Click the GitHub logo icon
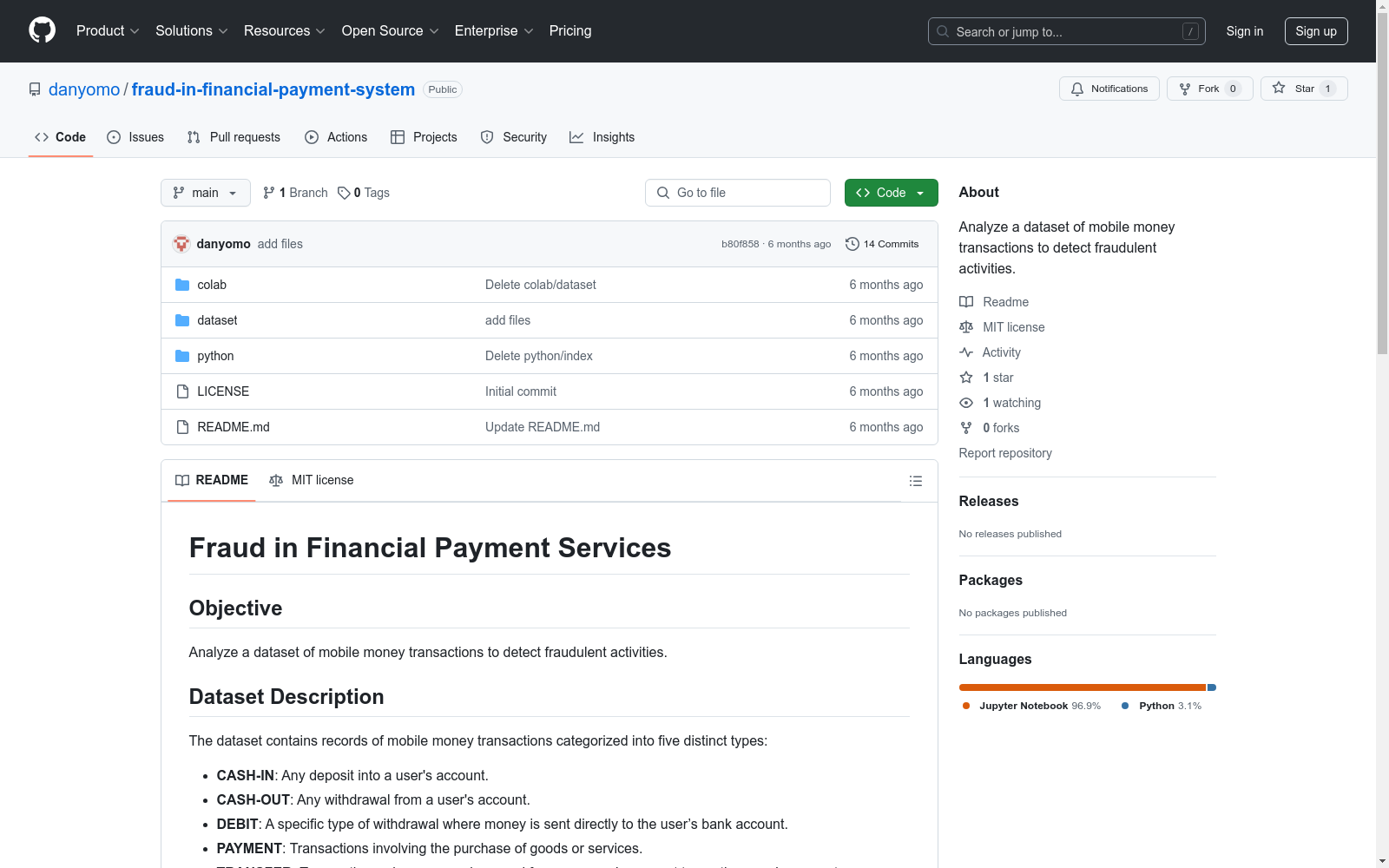 [x=42, y=30]
